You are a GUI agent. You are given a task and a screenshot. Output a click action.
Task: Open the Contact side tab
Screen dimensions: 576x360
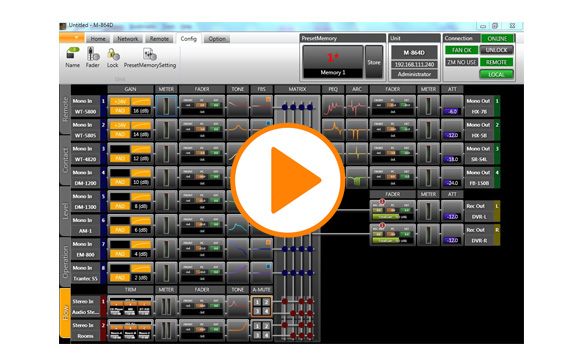[x=65, y=160]
